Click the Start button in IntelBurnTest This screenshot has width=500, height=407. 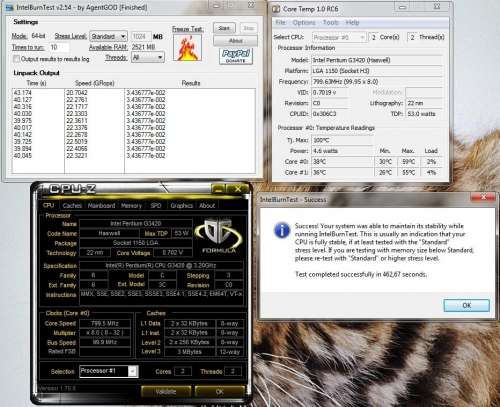click(x=224, y=28)
